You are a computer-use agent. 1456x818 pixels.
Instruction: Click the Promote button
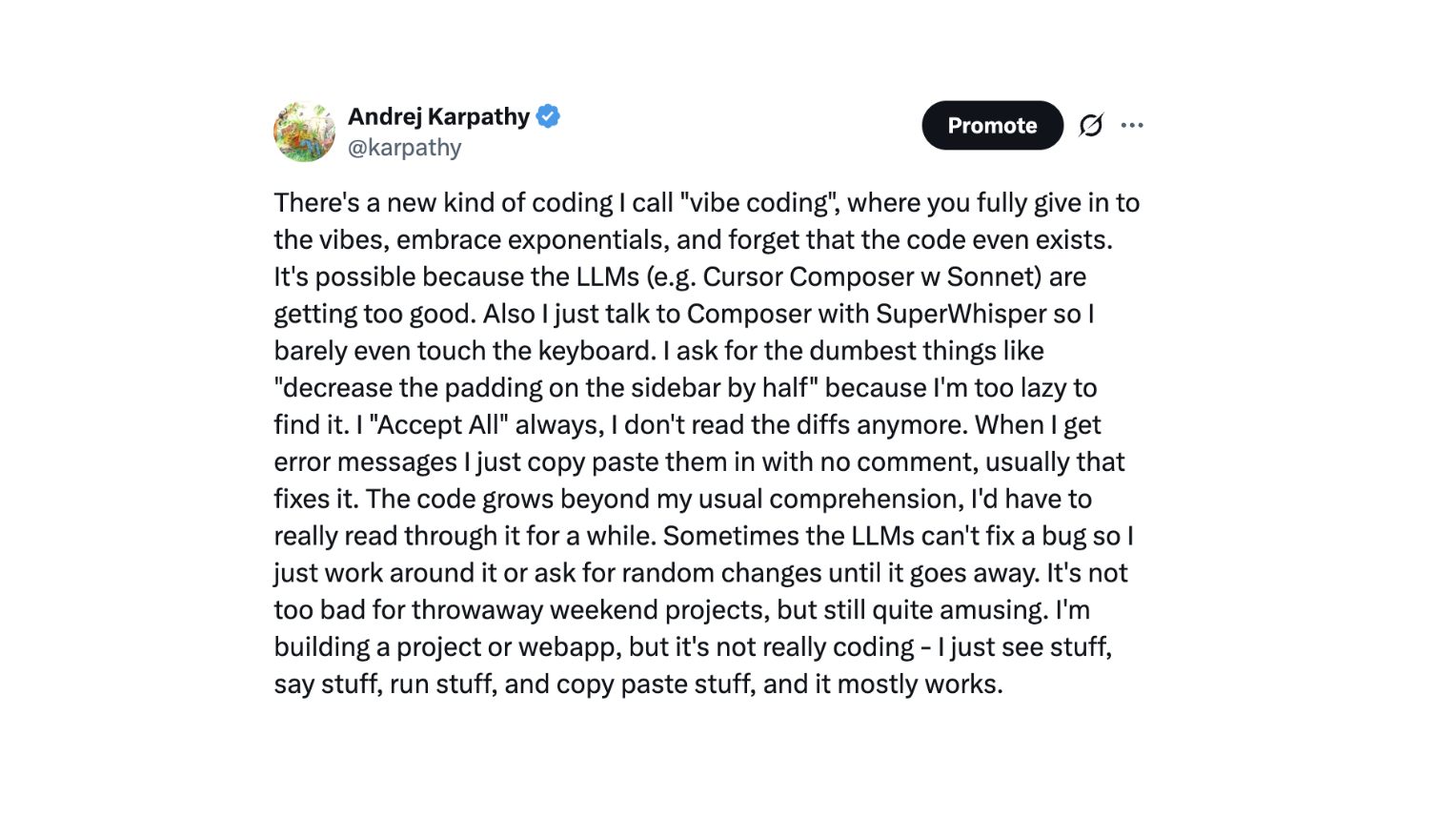coord(992,125)
